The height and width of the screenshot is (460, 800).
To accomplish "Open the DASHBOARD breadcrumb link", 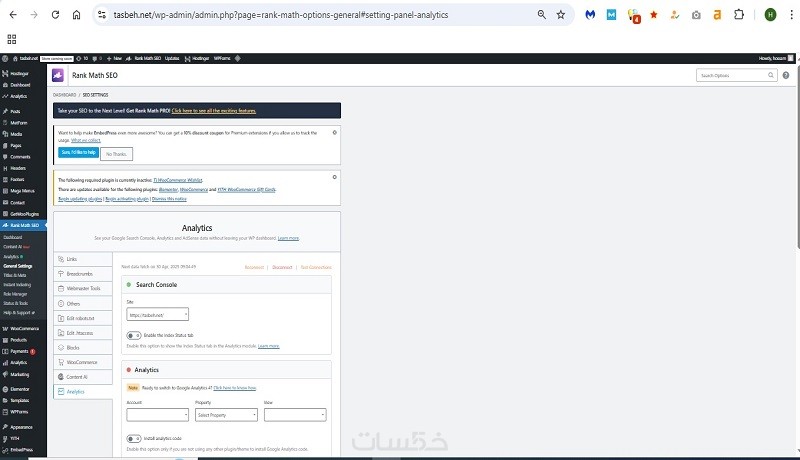I will [64, 95].
